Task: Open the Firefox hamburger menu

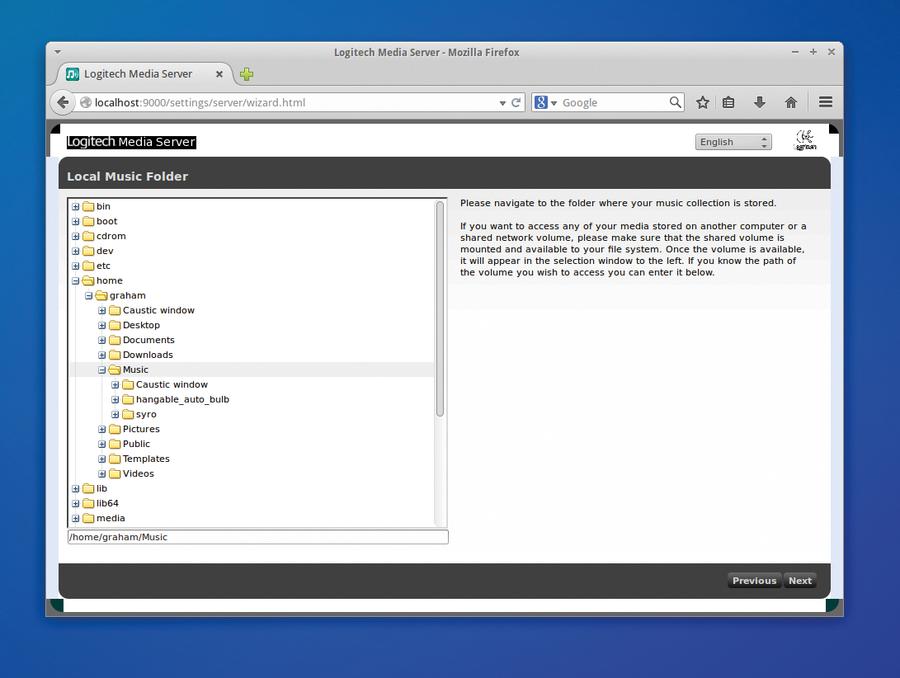Action: (x=825, y=102)
